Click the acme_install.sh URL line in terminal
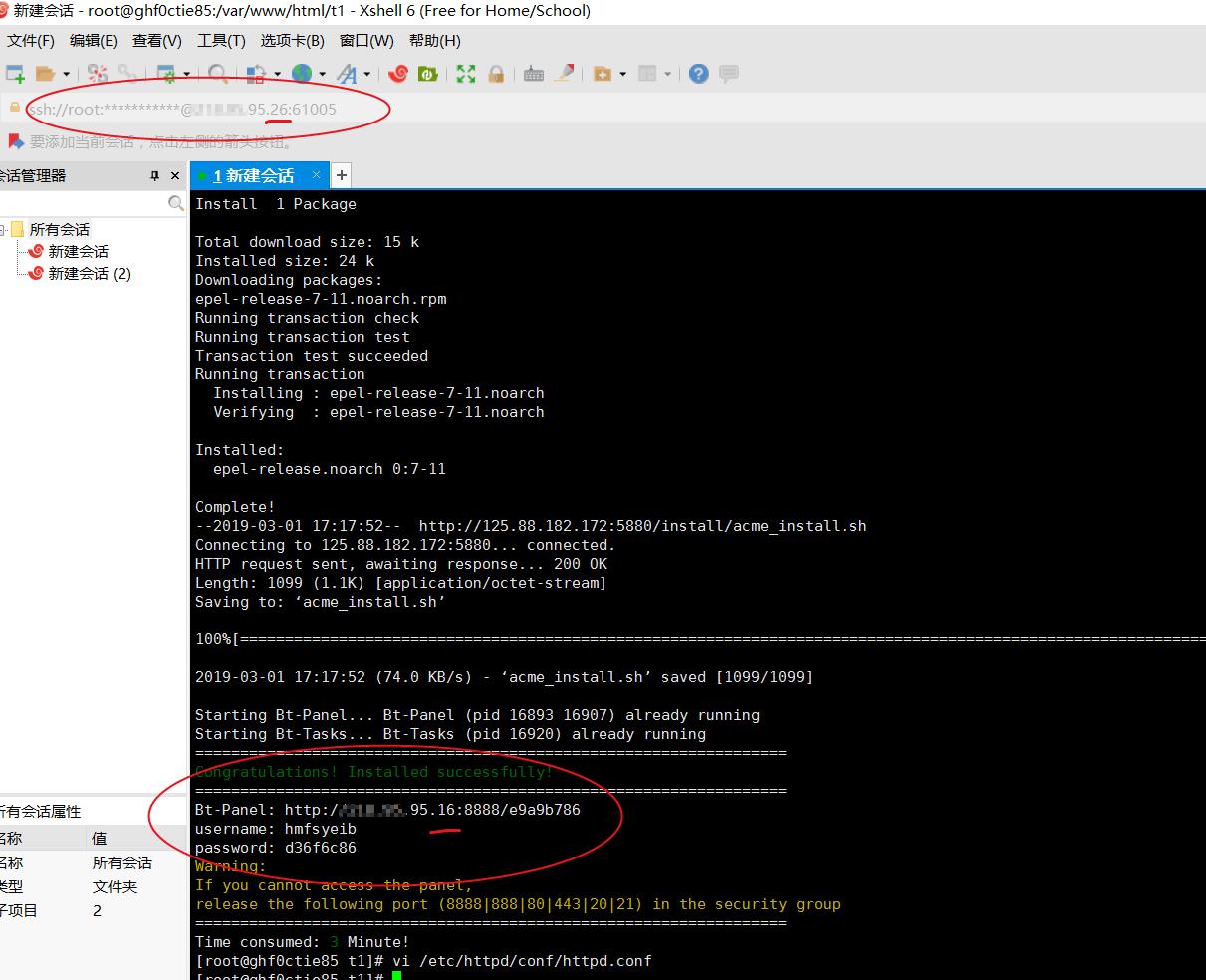The image size is (1206, 980). [531, 525]
